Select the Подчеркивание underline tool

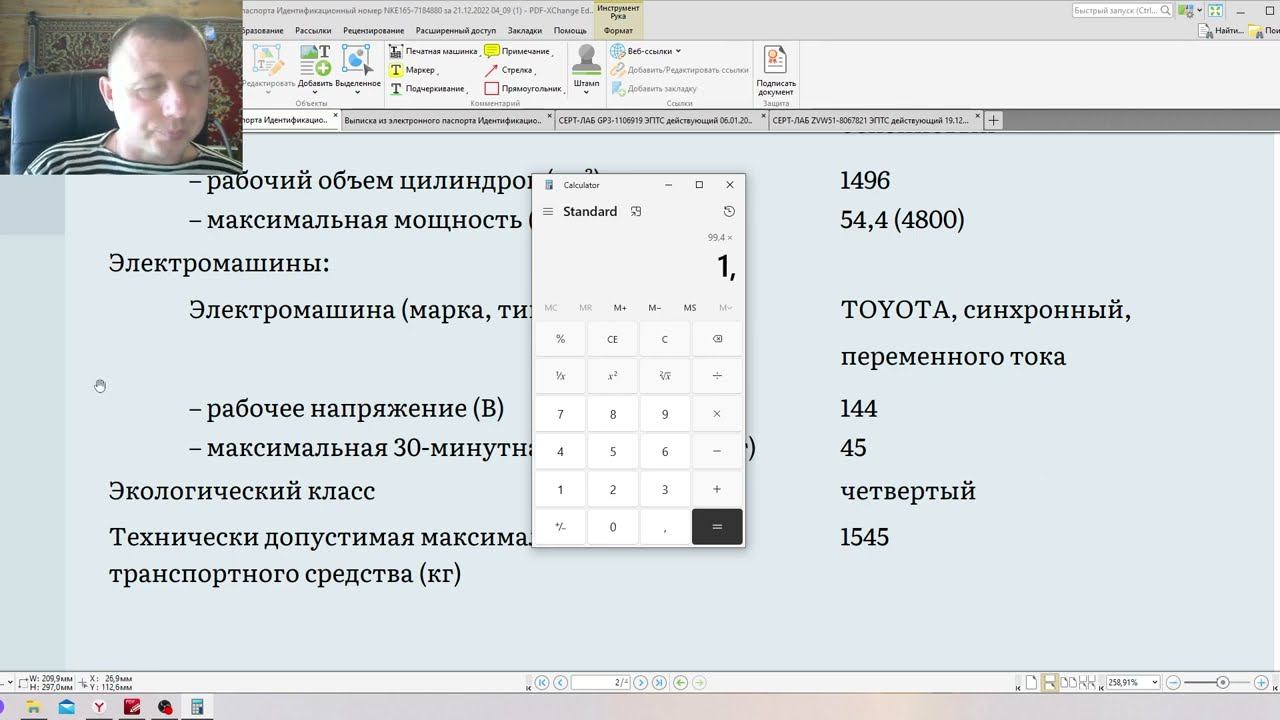[x=428, y=88]
